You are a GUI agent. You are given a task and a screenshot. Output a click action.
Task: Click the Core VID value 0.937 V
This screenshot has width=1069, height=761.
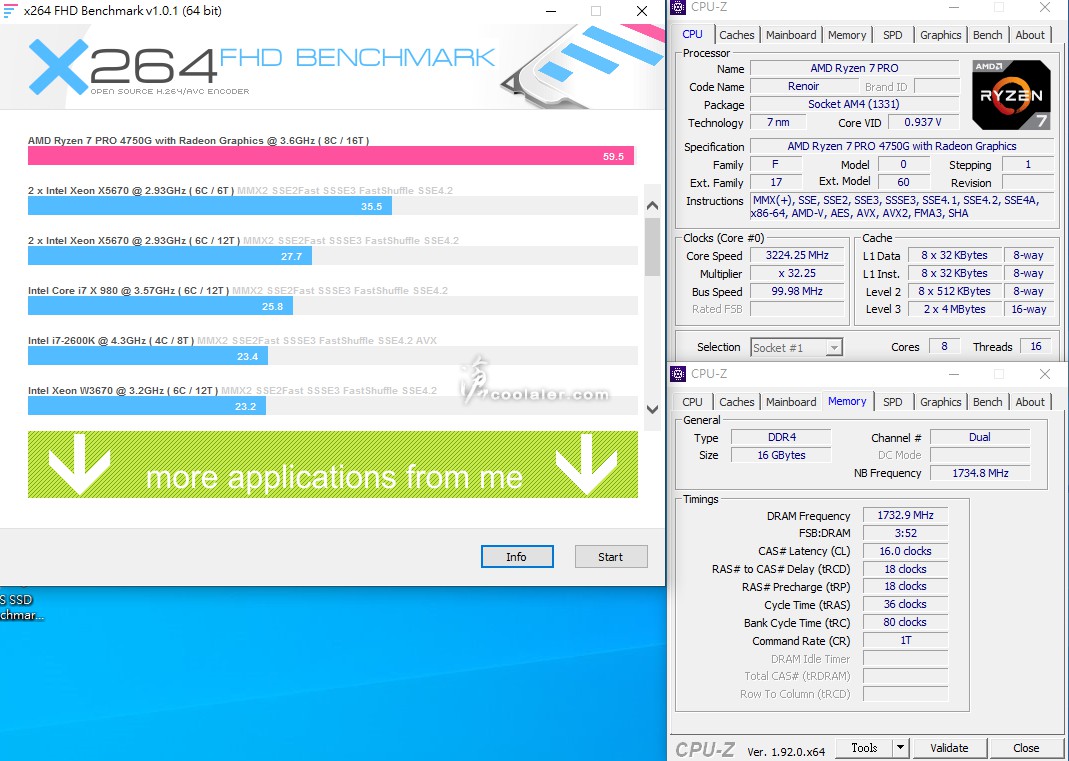pyautogui.click(x=922, y=122)
